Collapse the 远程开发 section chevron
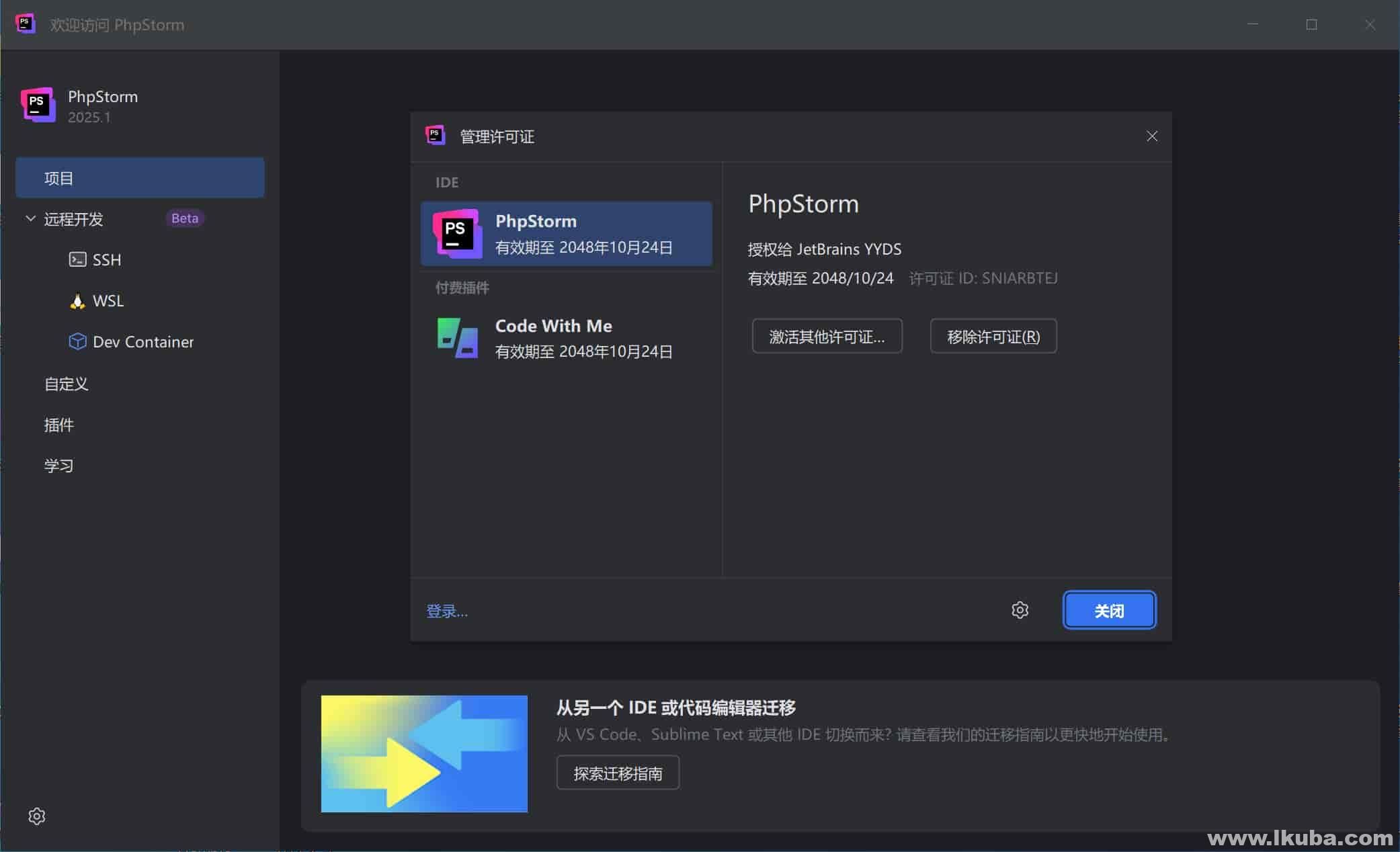 coord(30,218)
